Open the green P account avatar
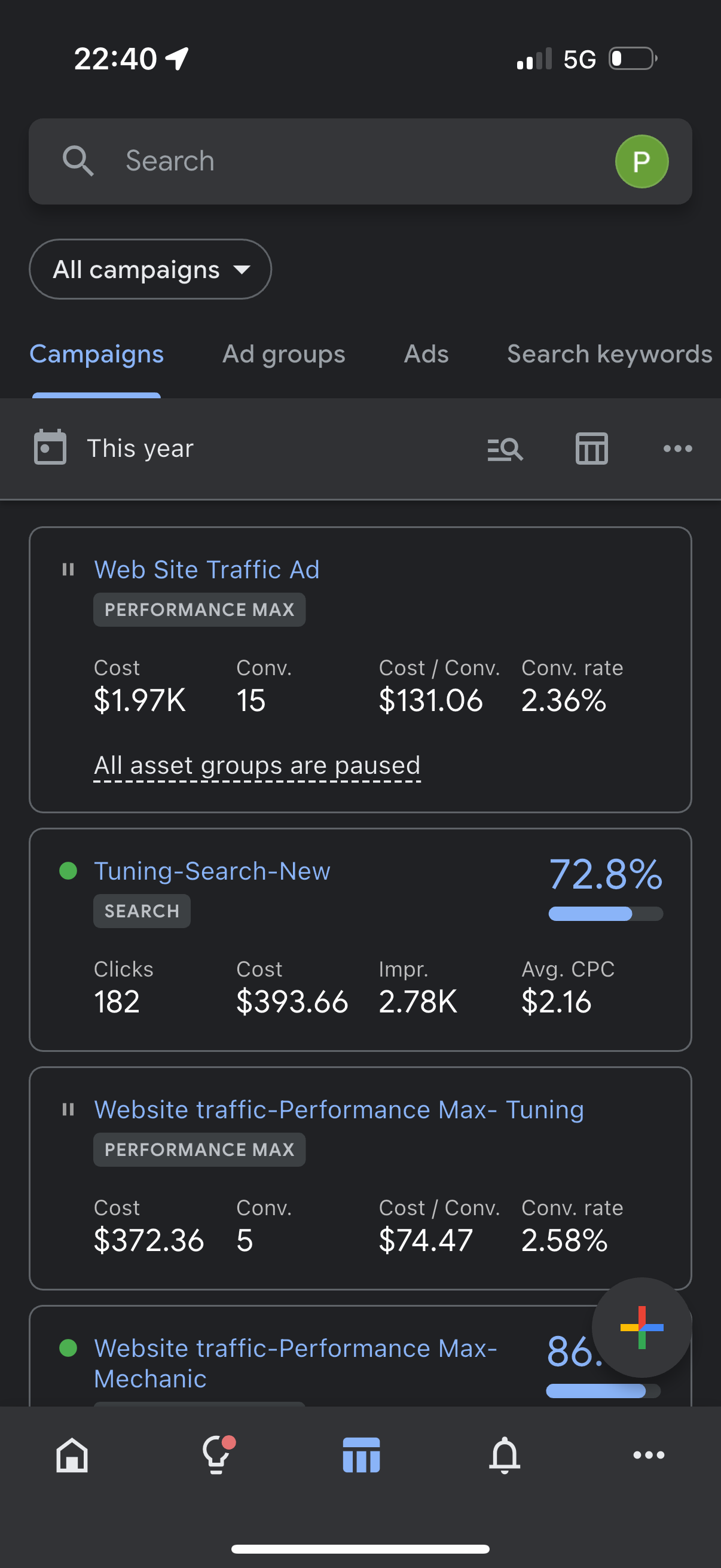Screen dimensions: 721x1568 pos(641,161)
